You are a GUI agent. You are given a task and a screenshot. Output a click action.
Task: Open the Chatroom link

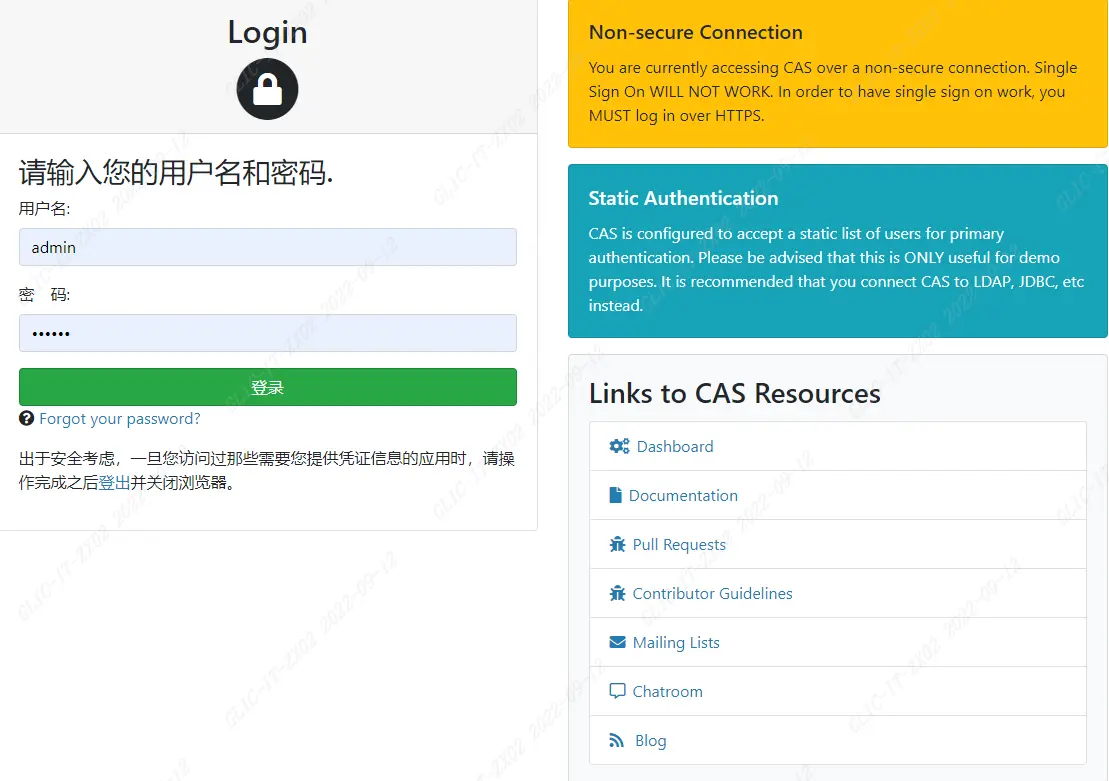click(x=667, y=691)
